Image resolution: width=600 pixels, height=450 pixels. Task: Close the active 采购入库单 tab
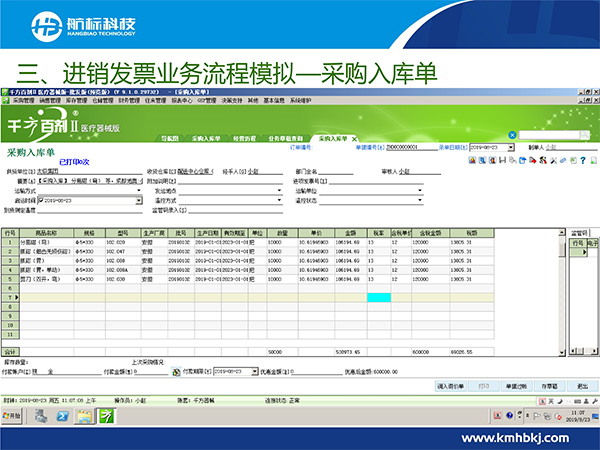click(354, 139)
